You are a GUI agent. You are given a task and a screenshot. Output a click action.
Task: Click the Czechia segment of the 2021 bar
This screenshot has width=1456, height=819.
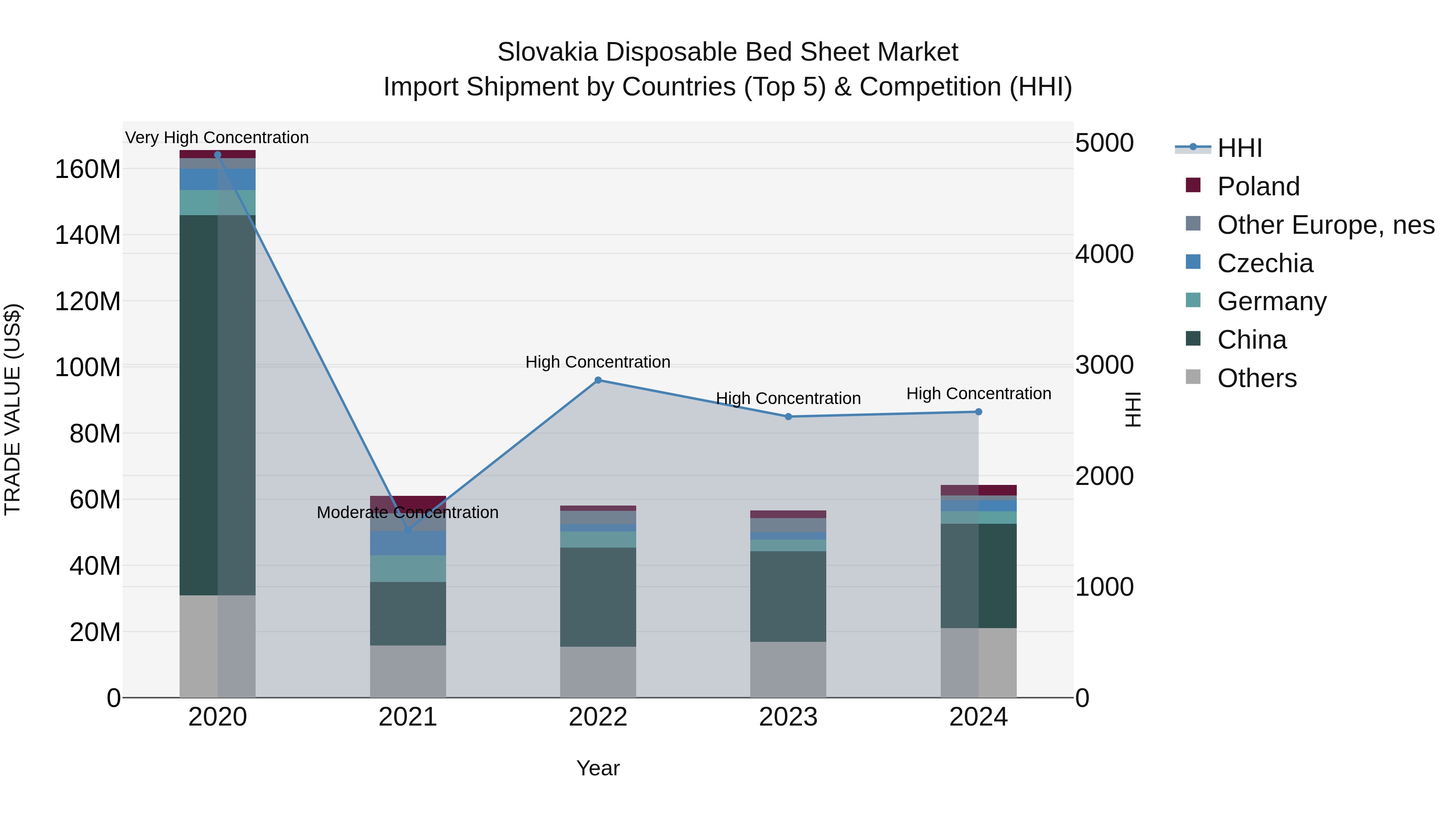click(408, 543)
